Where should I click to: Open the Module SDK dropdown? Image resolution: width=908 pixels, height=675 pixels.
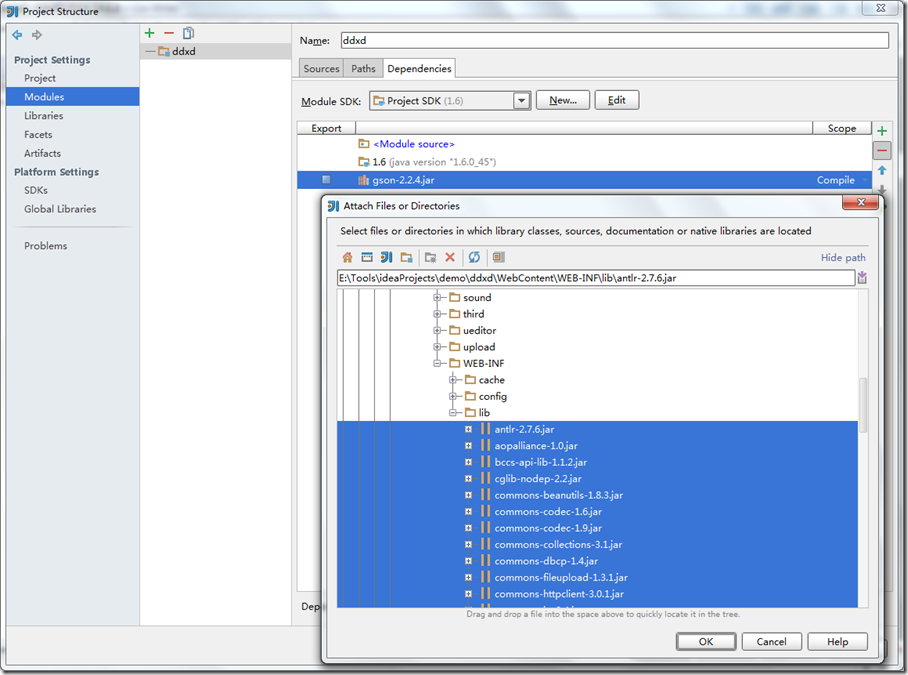(521, 99)
